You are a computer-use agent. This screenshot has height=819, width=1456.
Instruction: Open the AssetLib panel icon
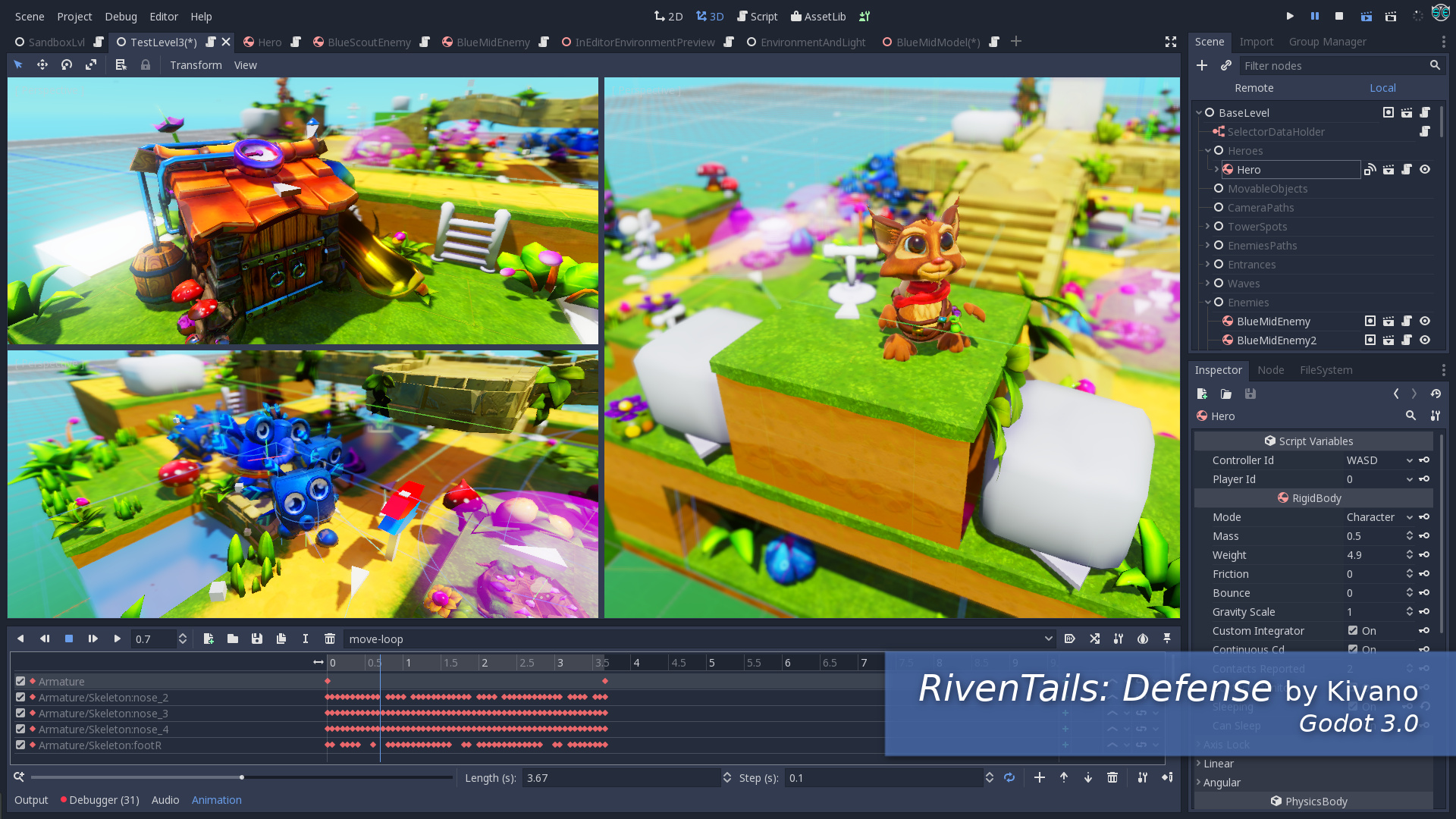coord(821,16)
